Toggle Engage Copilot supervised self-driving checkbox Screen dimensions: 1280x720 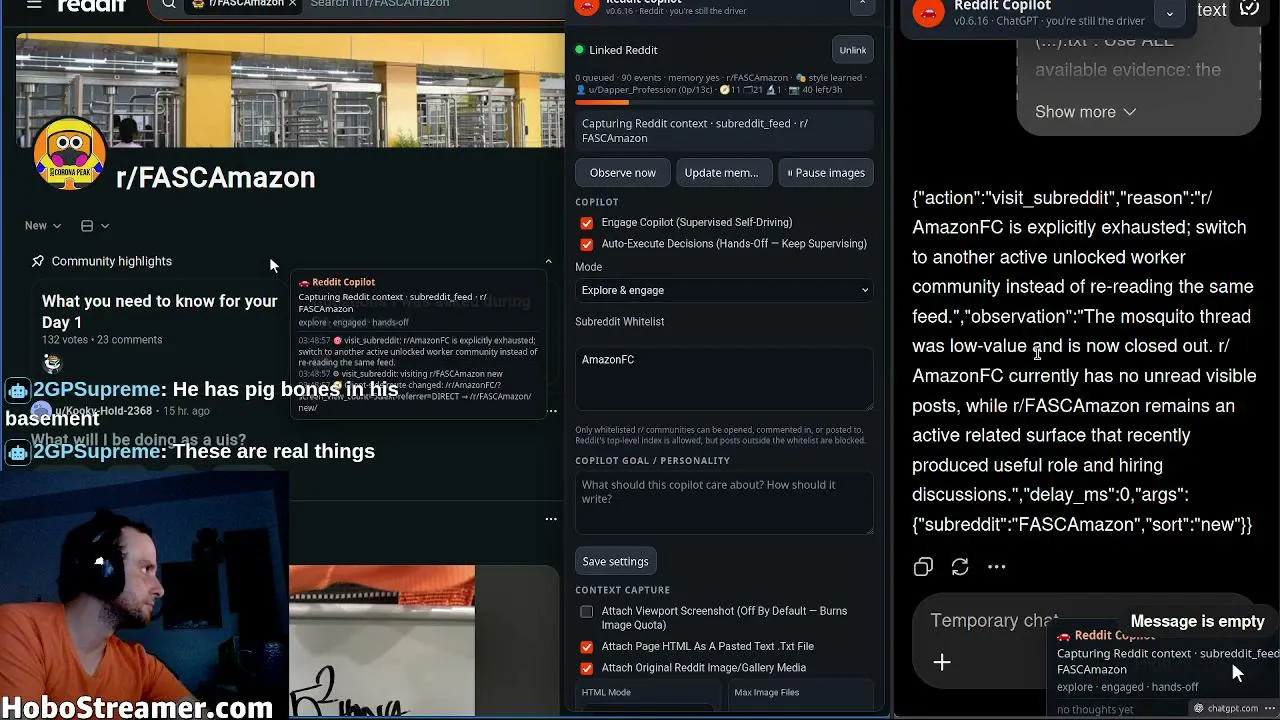[587, 223]
